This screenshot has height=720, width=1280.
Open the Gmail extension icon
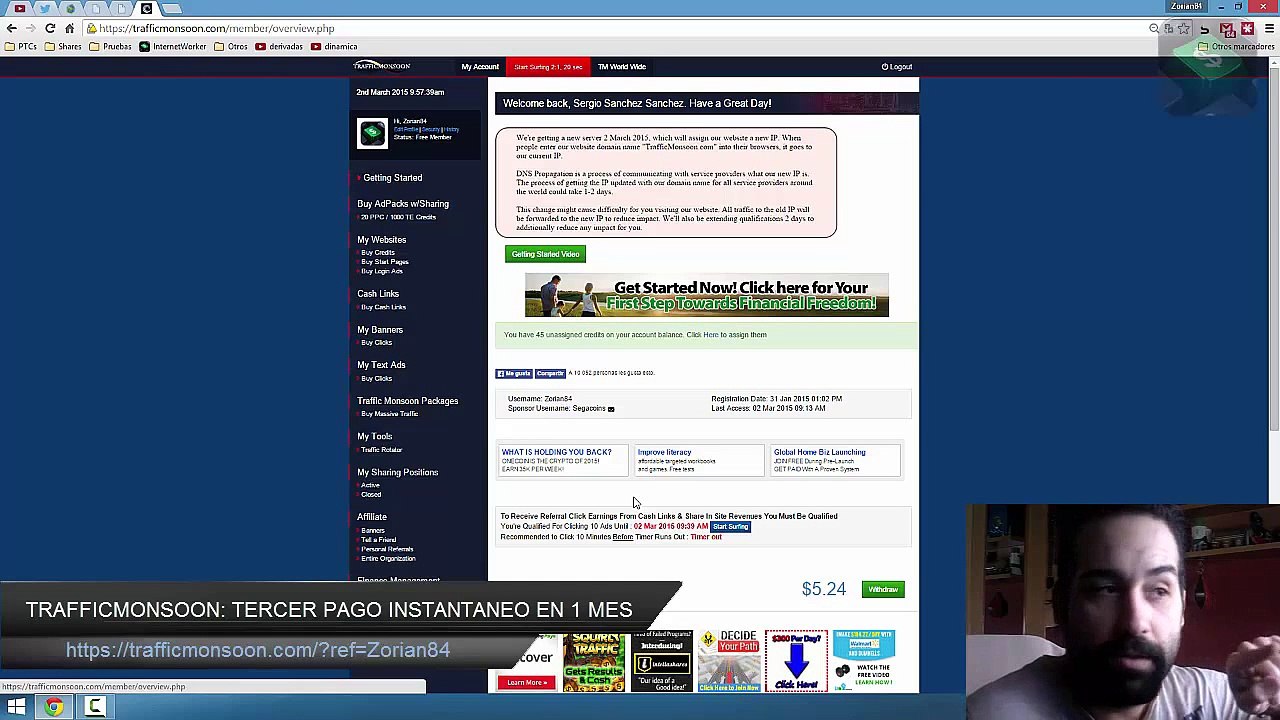coord(1227,28)
